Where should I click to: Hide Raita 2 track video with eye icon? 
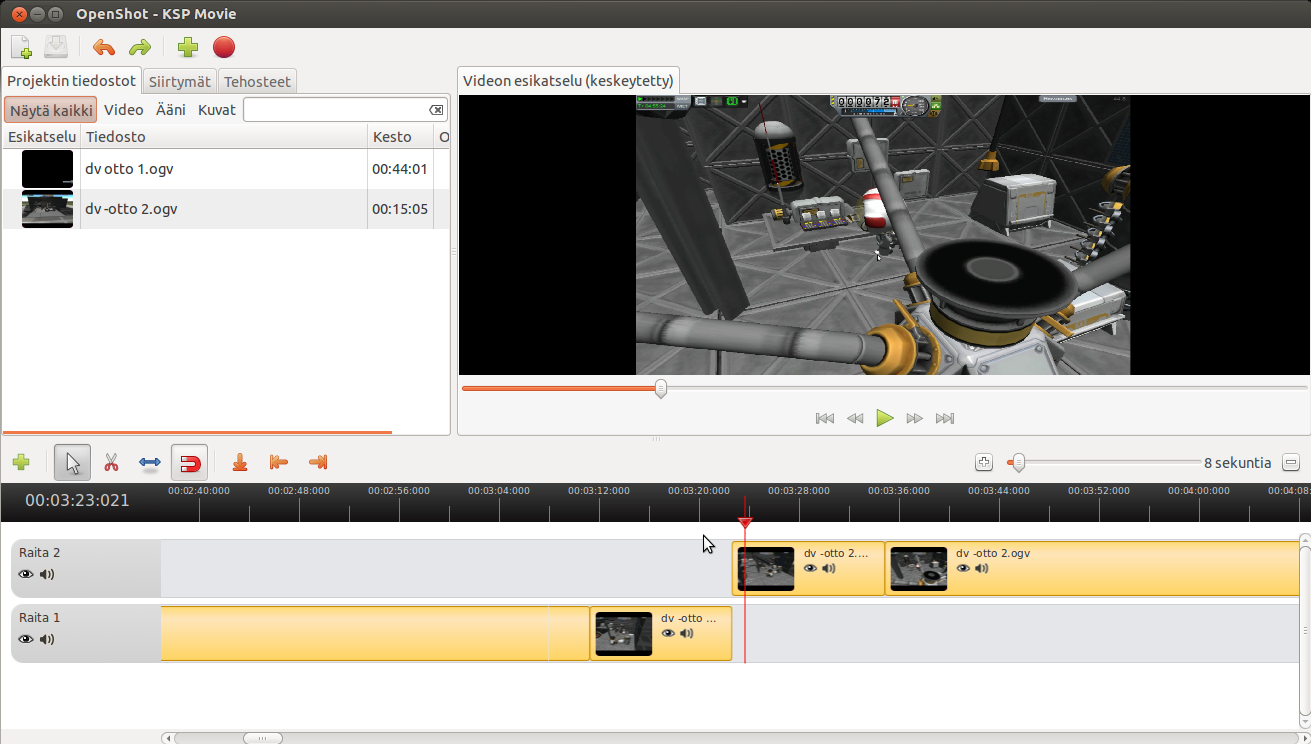[26, 574]
